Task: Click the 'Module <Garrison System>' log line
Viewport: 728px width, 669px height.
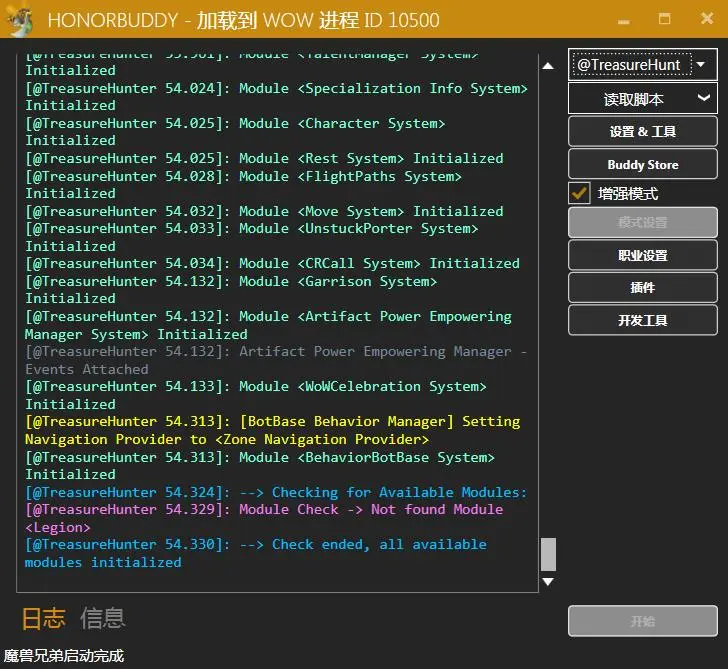Action: (231, 290)
